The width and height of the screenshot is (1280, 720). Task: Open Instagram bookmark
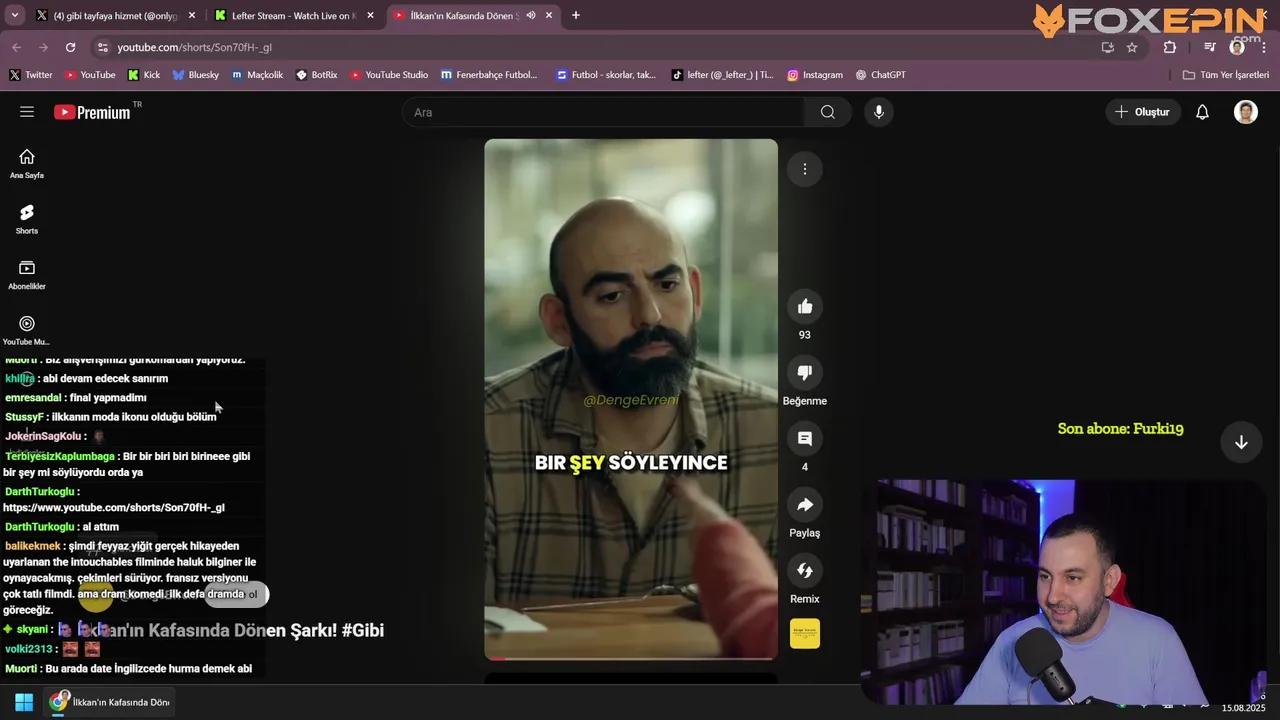click(x=815, y=75)
